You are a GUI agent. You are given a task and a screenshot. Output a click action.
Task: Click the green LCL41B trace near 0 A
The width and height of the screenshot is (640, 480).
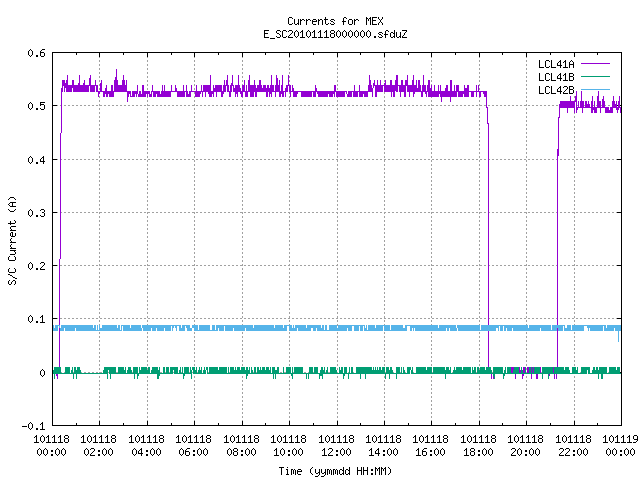[x=337, y=371]
